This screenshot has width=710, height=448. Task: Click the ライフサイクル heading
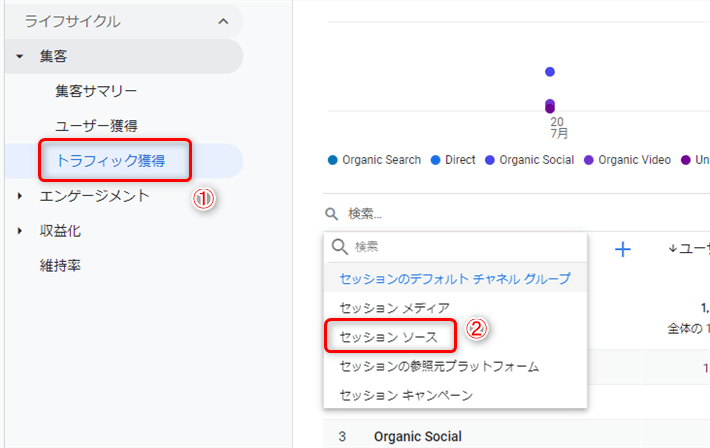click(72, 21)
